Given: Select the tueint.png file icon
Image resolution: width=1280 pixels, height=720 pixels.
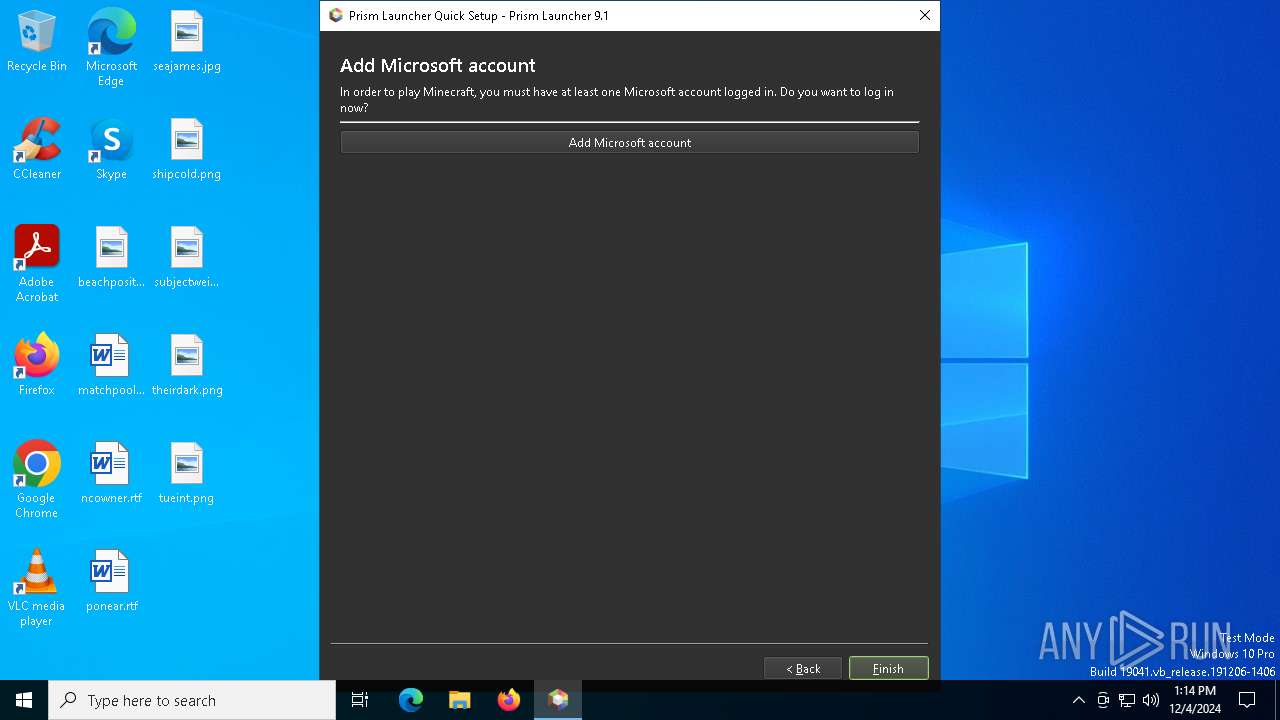Looking at the screenshot, I should pos(187,474).
